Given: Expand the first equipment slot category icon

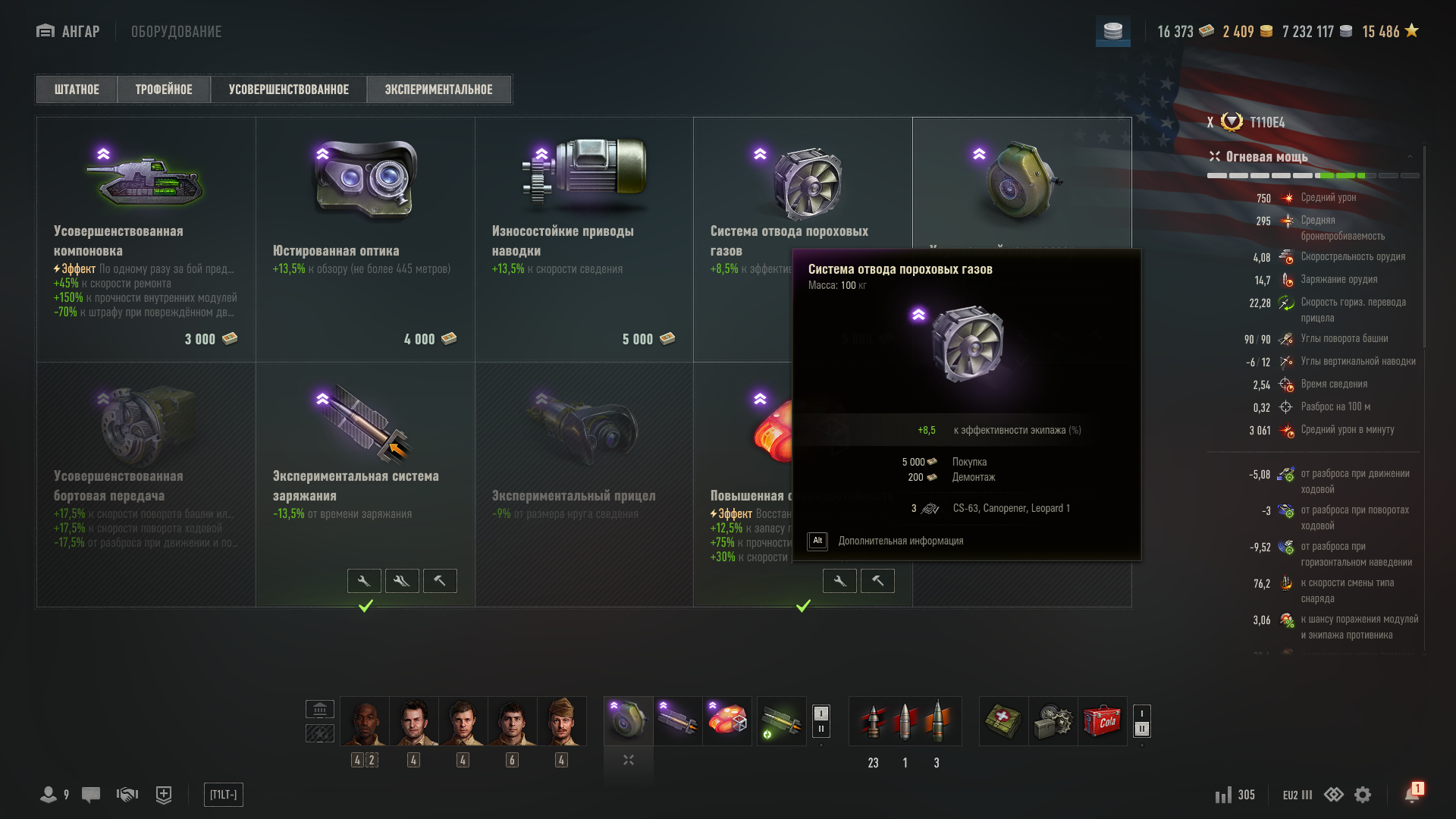Looking at the screenshot, I should (629, 760).
